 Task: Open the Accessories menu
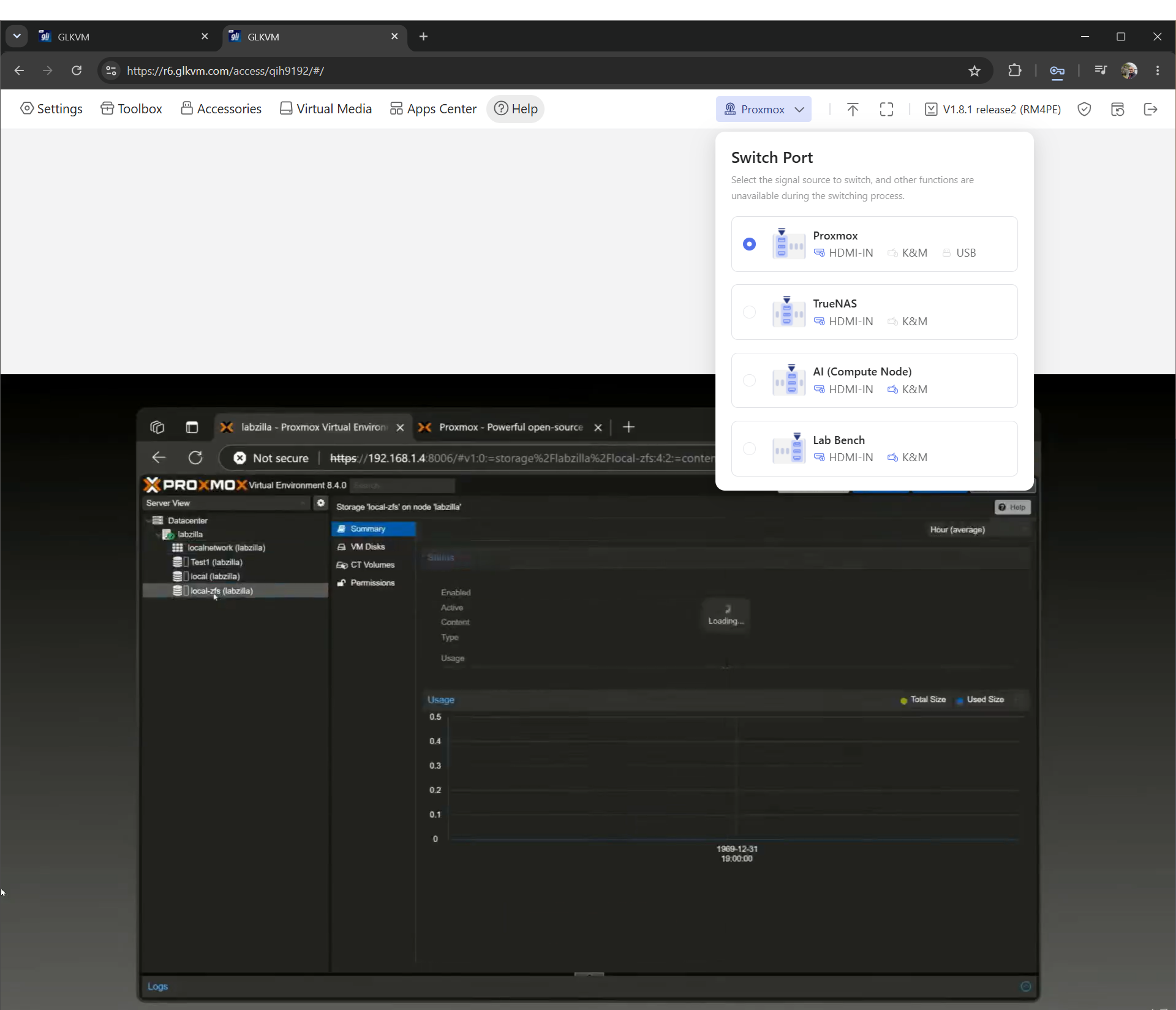point(221,109)
